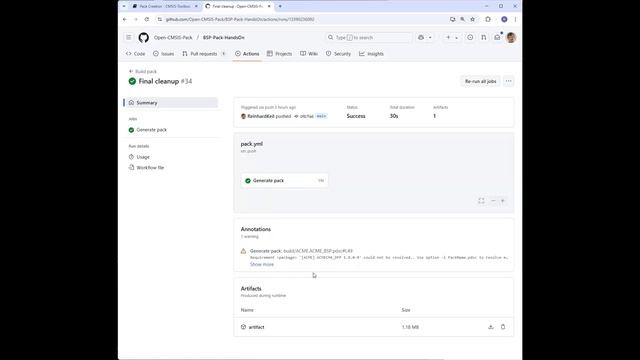Select the Actions tab
640x360 pixels.
247,54
